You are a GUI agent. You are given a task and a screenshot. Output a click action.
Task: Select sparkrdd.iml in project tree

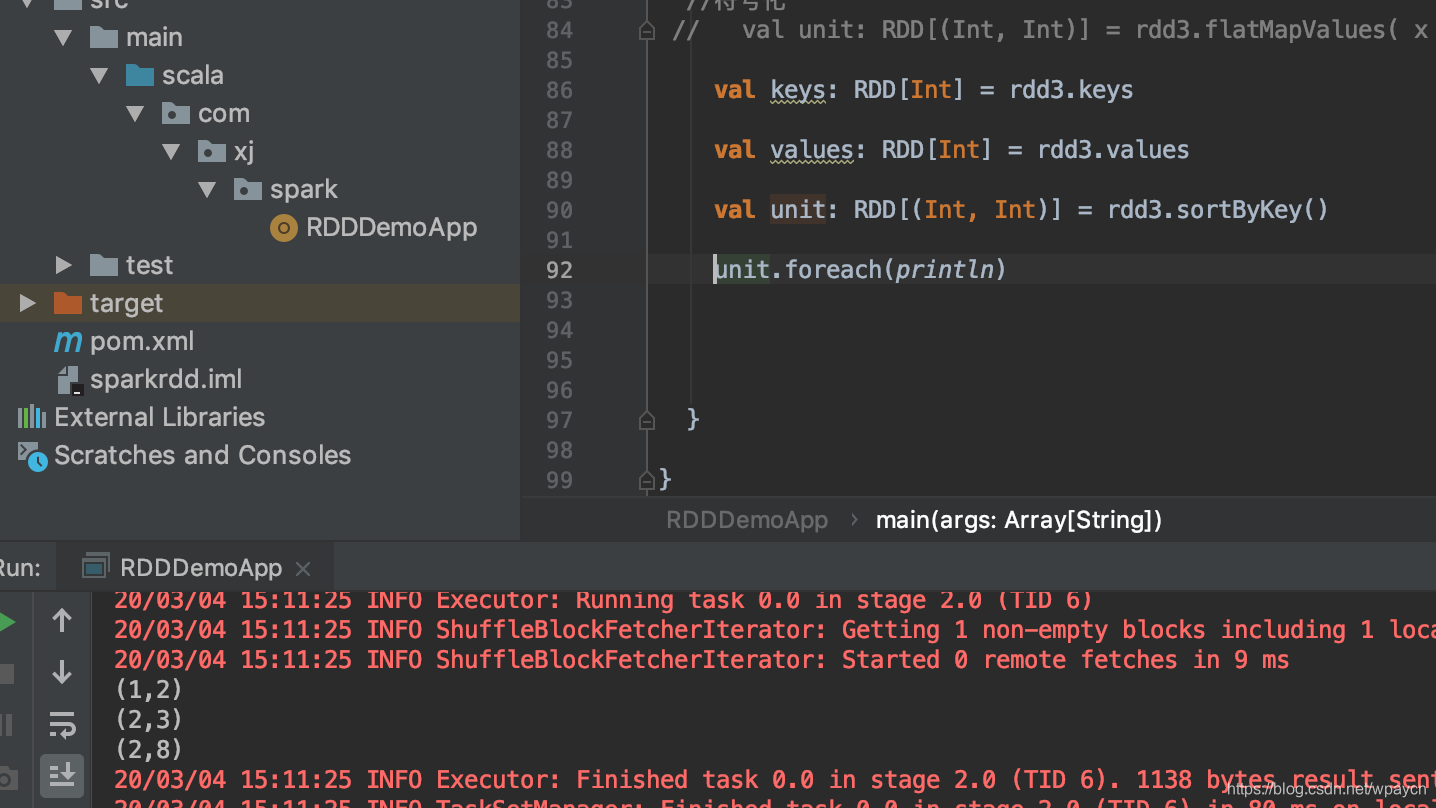tap(166, 380)
